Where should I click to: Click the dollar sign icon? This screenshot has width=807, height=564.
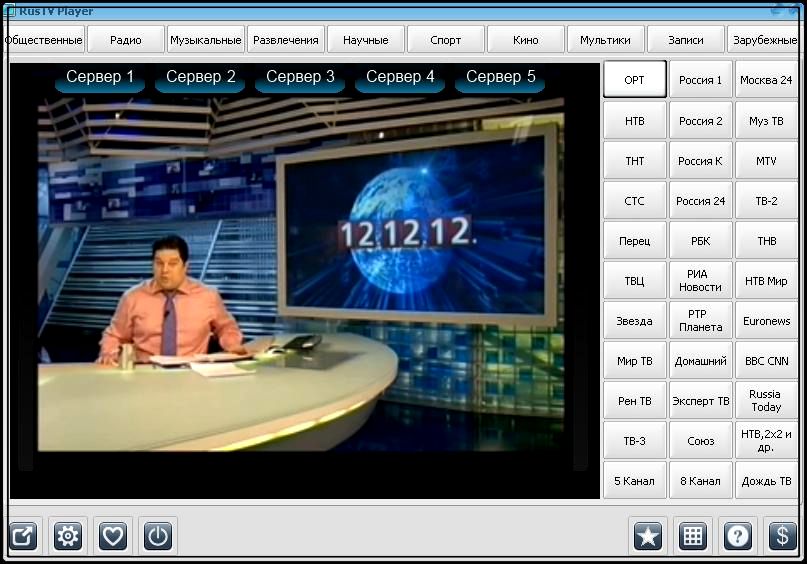[782, 536]
